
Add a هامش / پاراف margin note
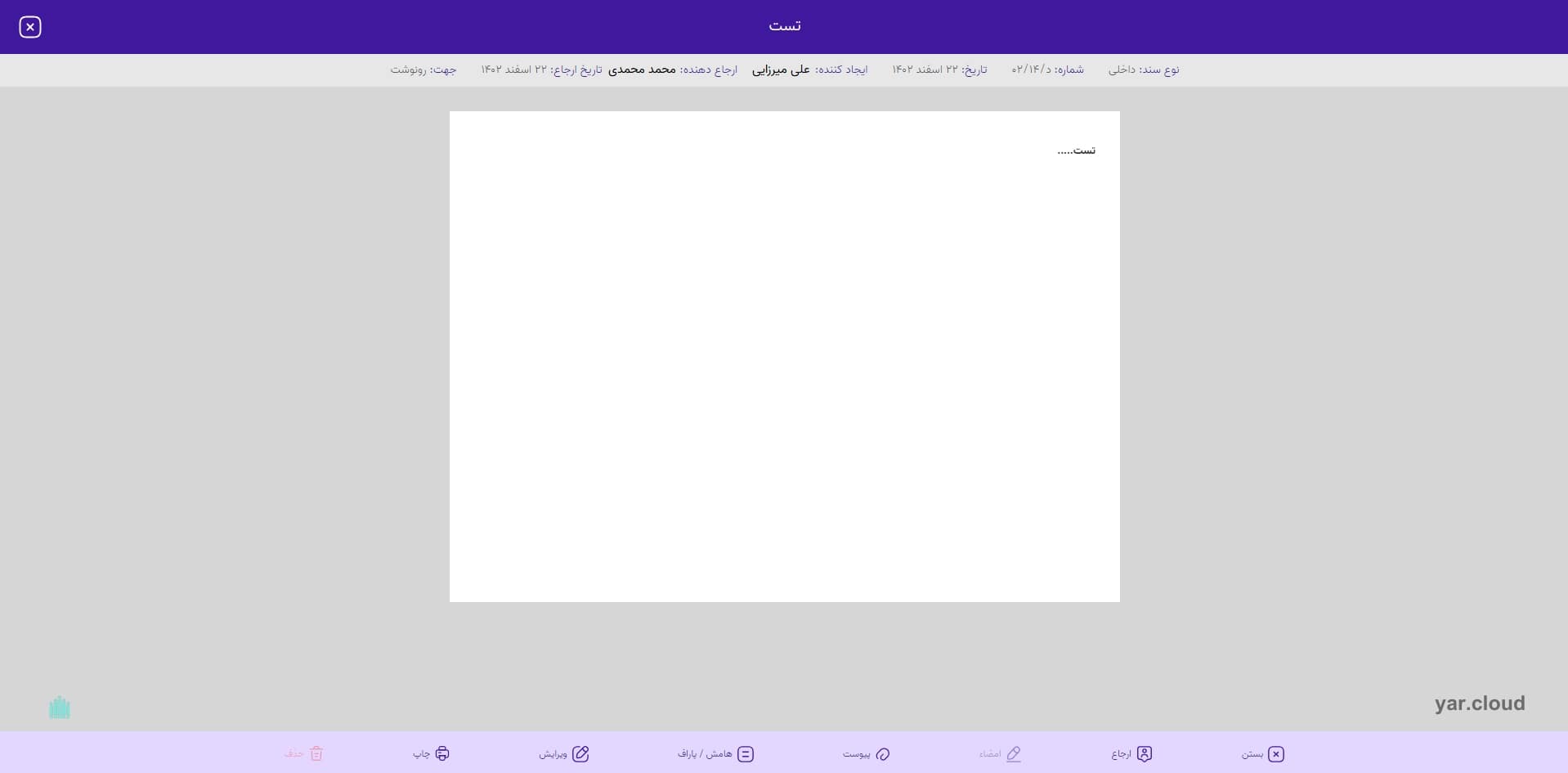[715, 753]
